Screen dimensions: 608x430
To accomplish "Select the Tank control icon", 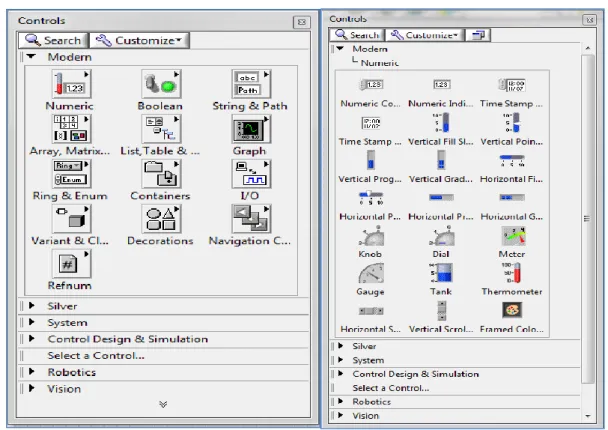I will pos(441,273).
